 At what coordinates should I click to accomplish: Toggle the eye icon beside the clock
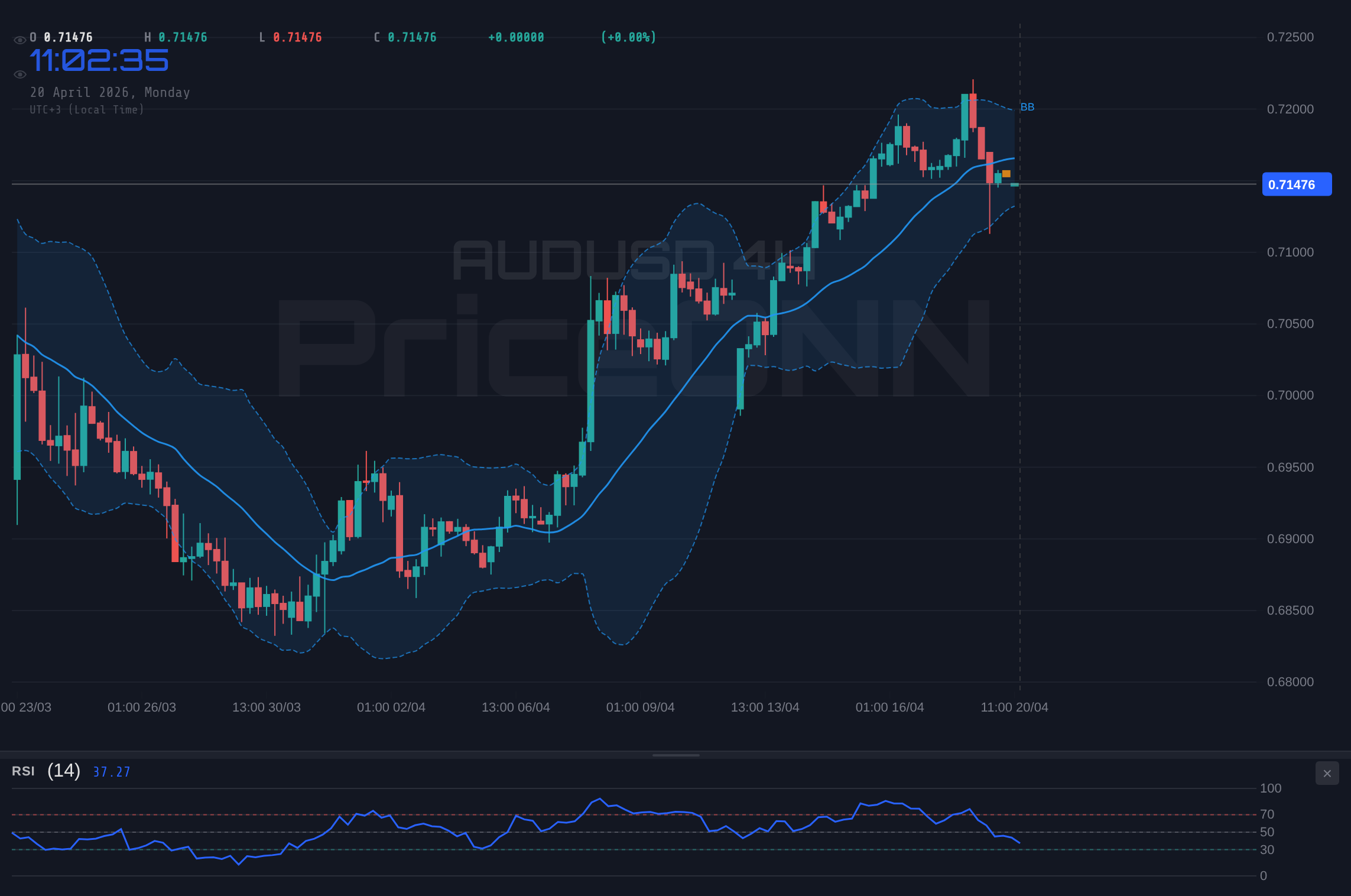20,74
